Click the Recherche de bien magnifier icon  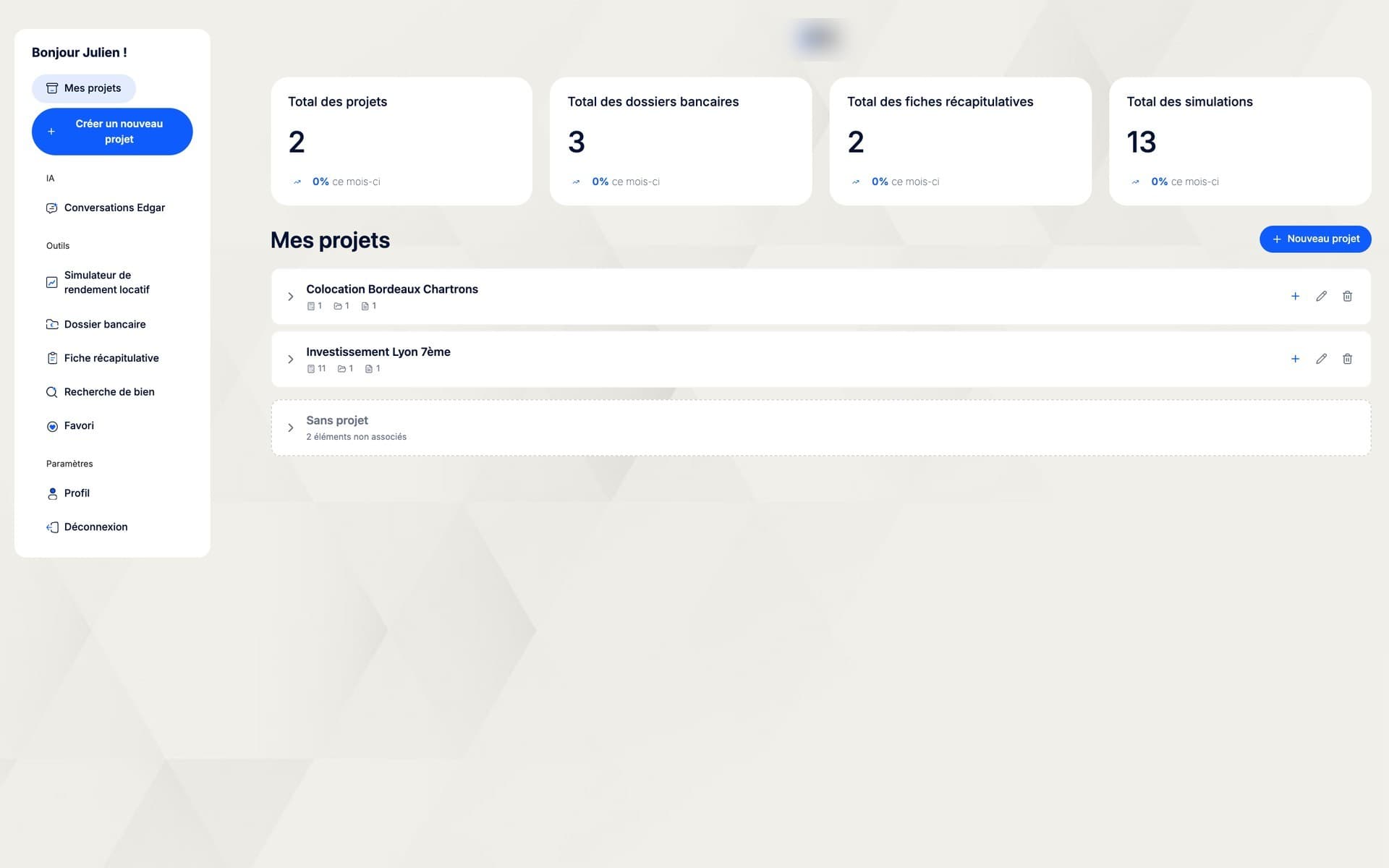point(52,392)
